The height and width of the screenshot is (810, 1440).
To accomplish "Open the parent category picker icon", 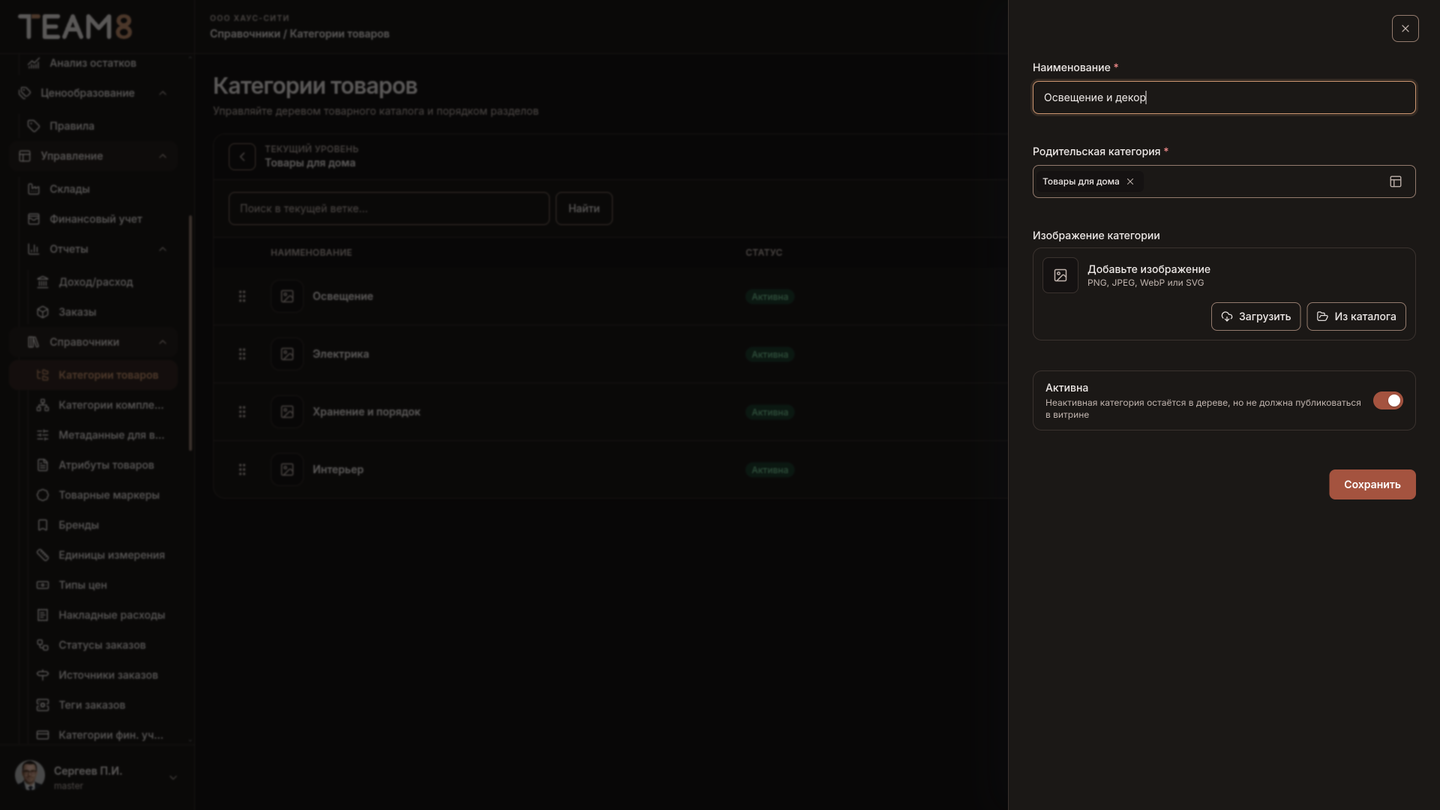I will pyautogui.click(x=1396, y=182).
